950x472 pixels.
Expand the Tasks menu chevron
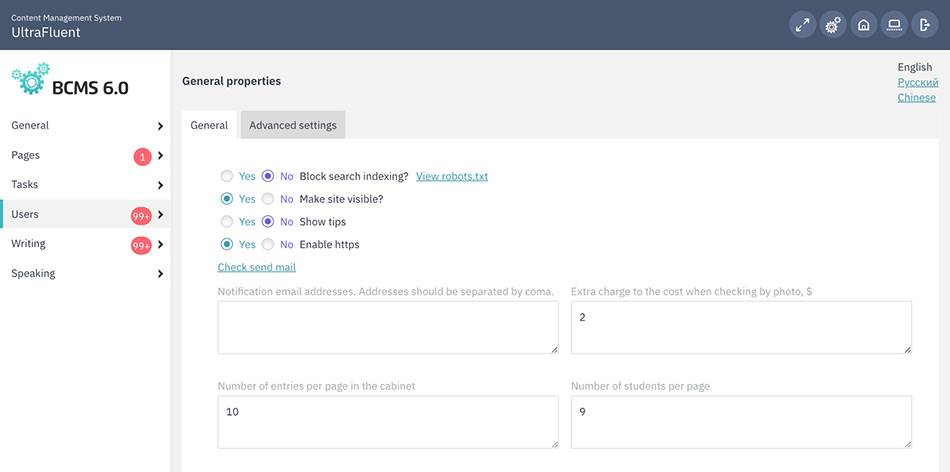pyautogui.click(x=161, y=185)
